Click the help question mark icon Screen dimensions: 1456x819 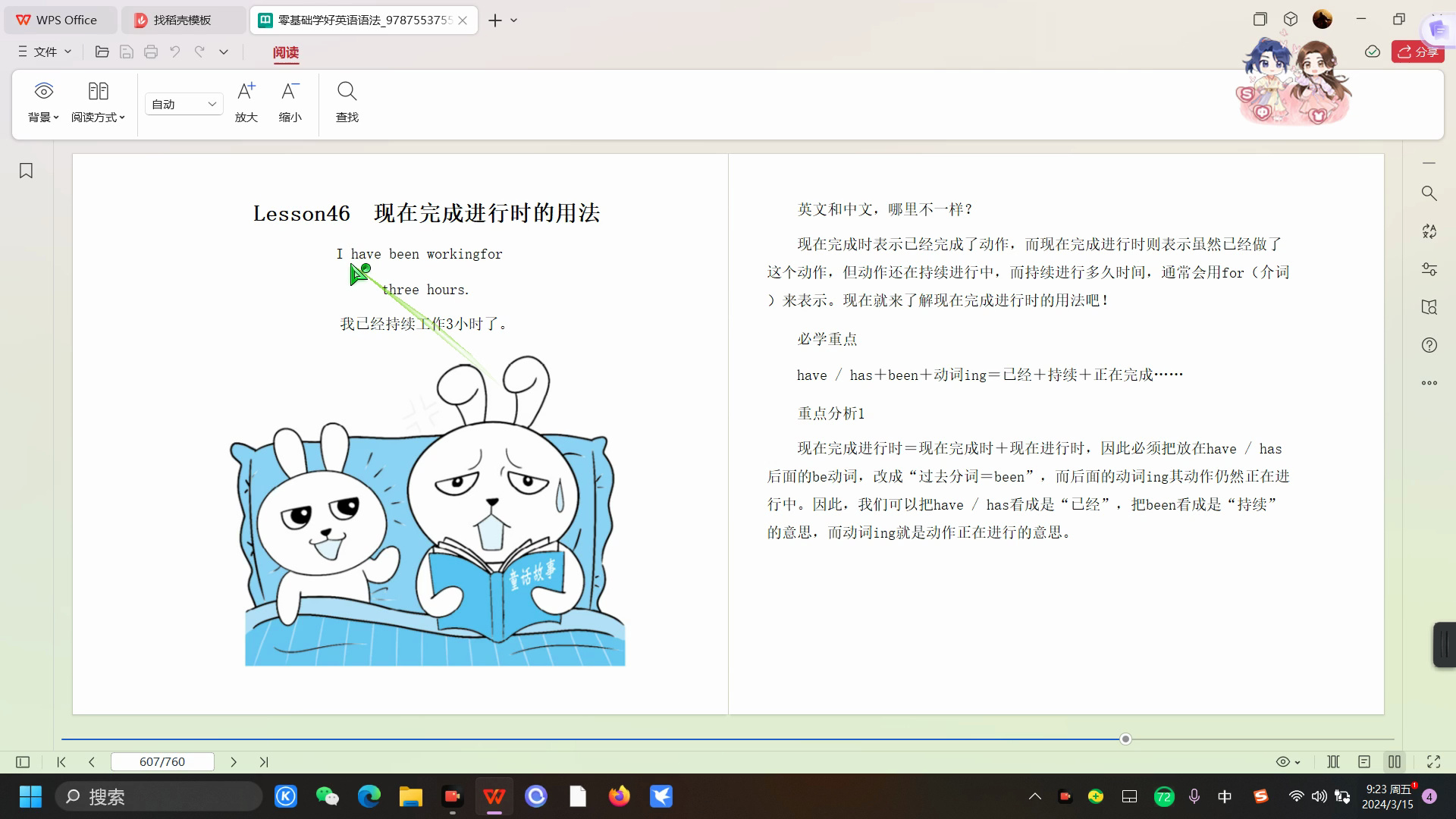1429,345
